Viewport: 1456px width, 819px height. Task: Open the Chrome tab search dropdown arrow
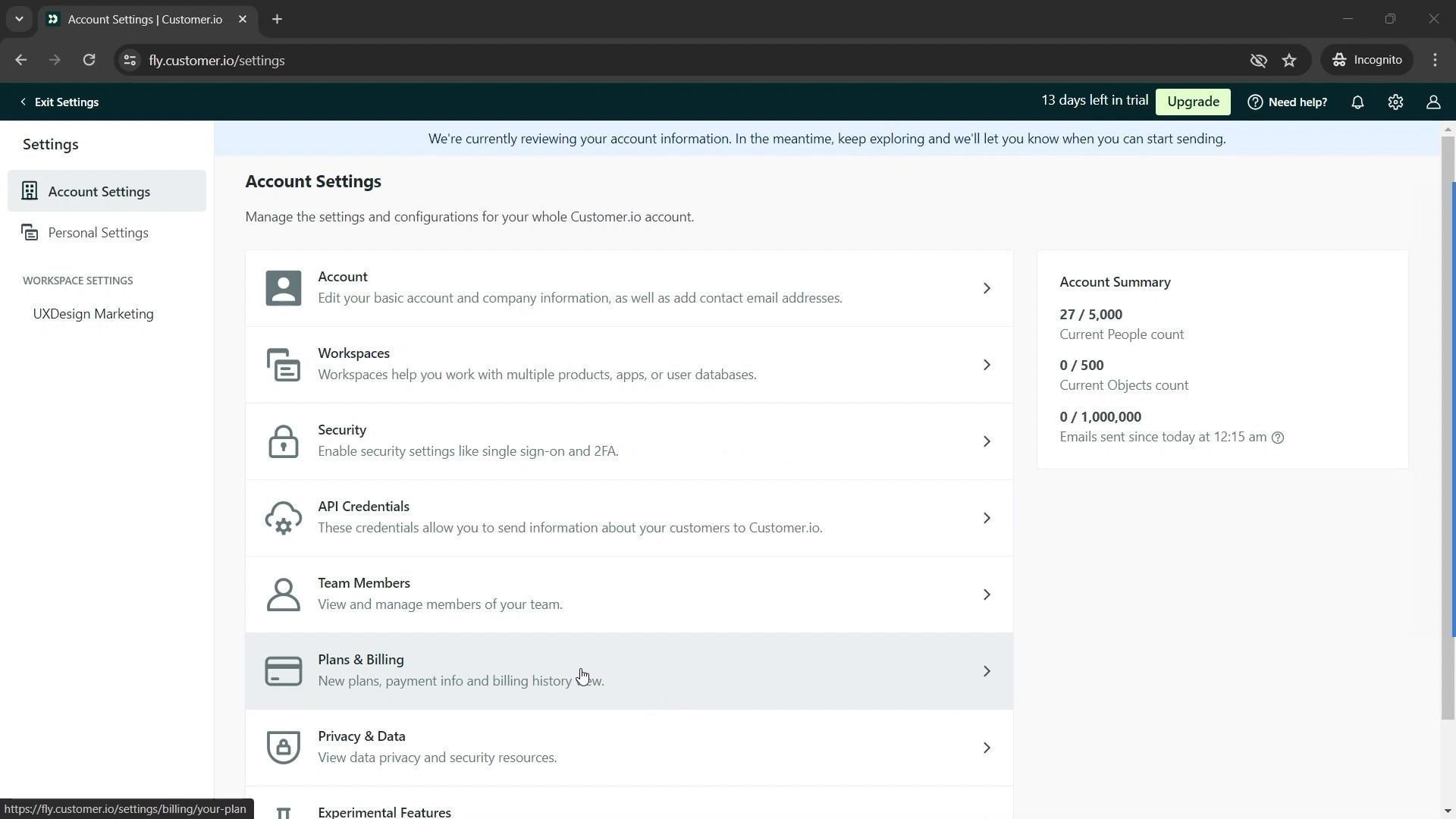click(19, 19)
